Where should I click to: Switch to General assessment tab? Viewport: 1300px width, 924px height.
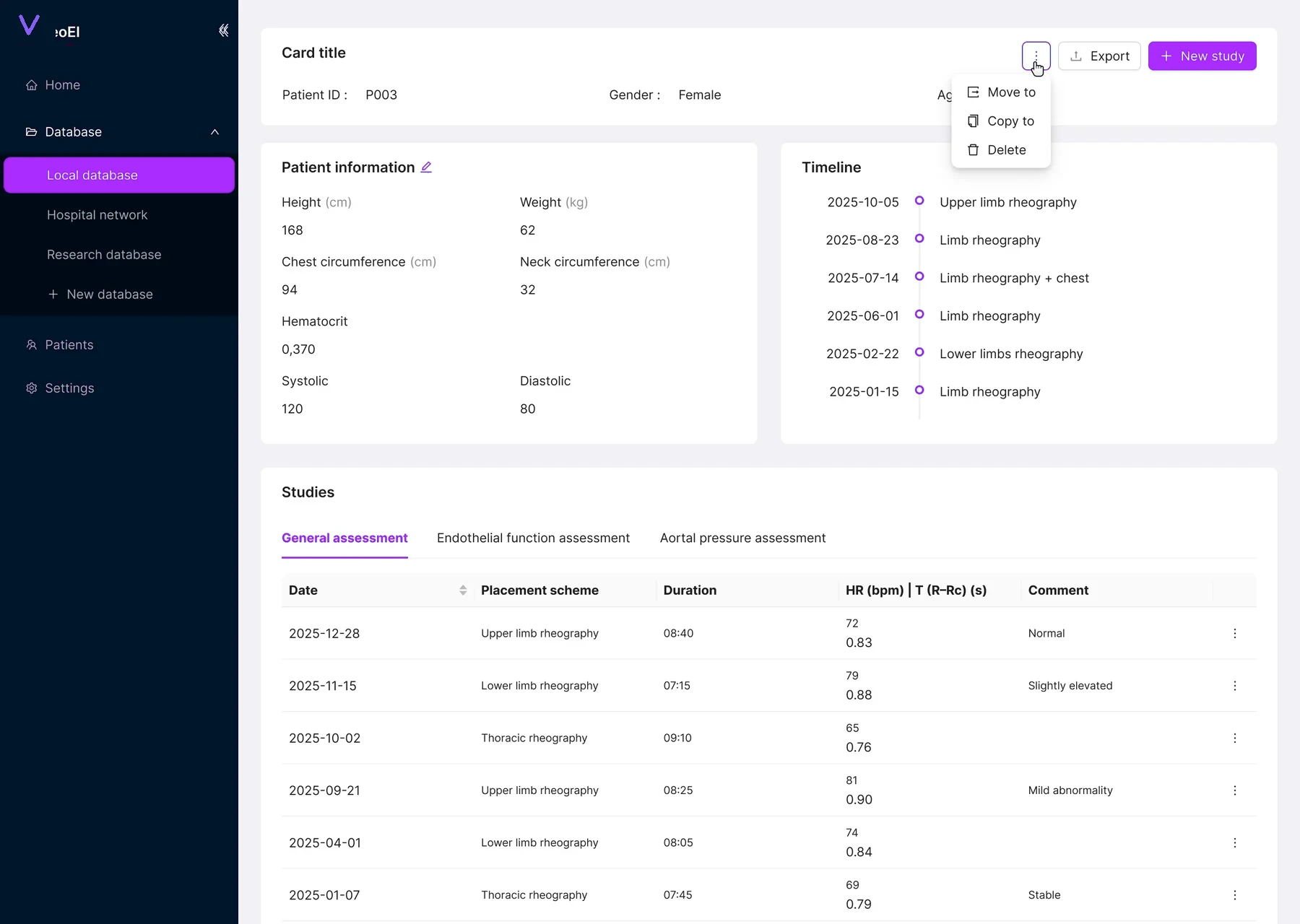pyautogui.click(x=344, y=539)
